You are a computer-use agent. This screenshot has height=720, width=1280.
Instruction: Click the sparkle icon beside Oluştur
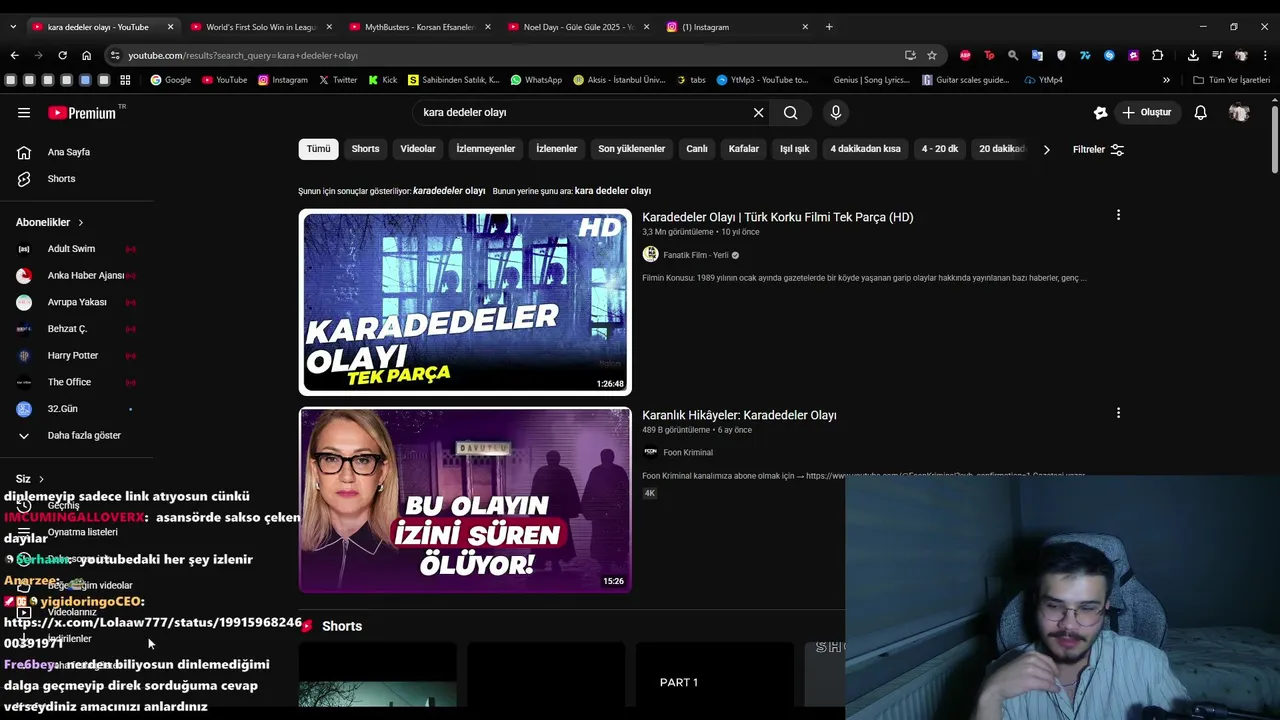(x=1100, y=113)
